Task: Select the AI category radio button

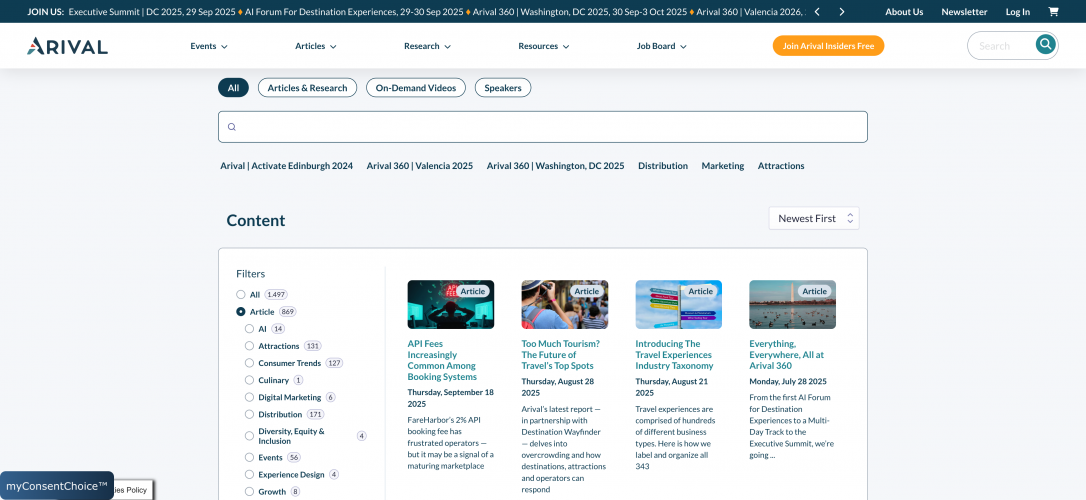Action: click(x=249, y=328)
